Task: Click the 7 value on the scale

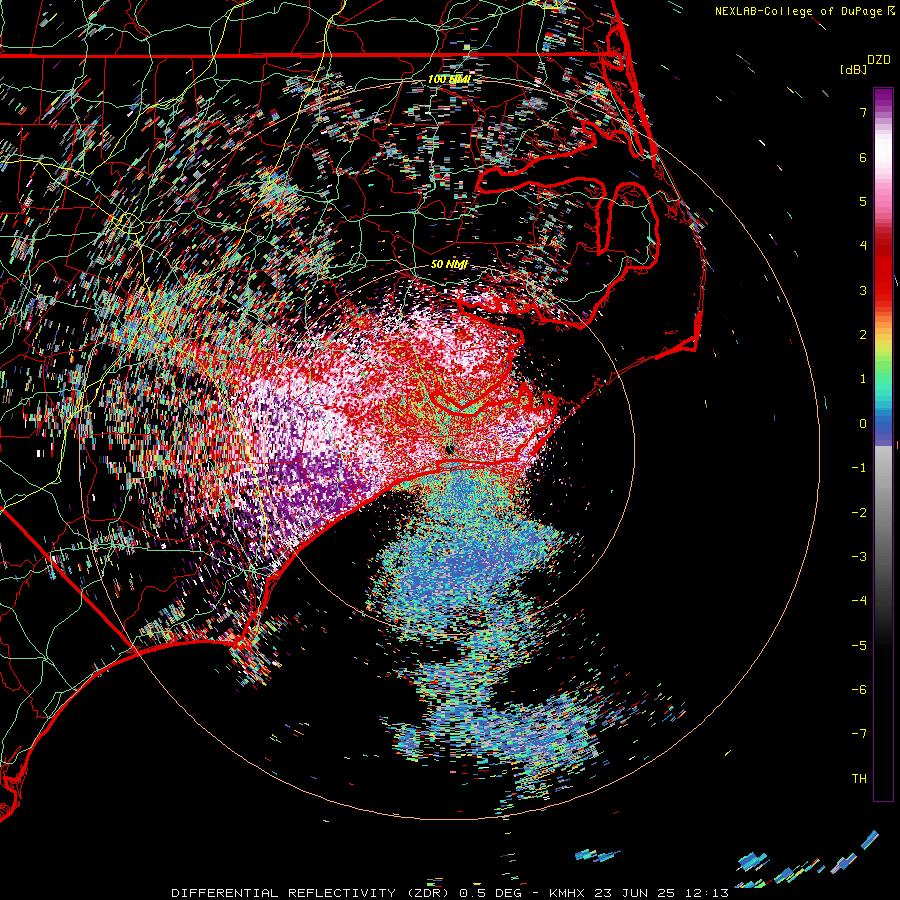Action: pyautogui.click(x=863, y=112)
